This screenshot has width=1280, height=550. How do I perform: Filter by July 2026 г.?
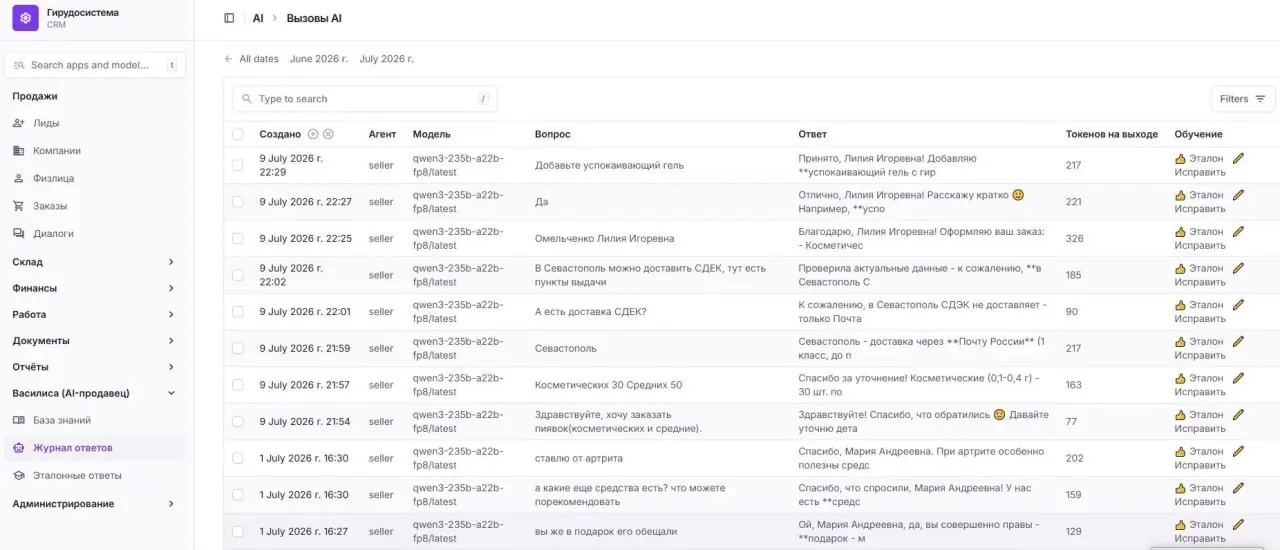[386, 59]
